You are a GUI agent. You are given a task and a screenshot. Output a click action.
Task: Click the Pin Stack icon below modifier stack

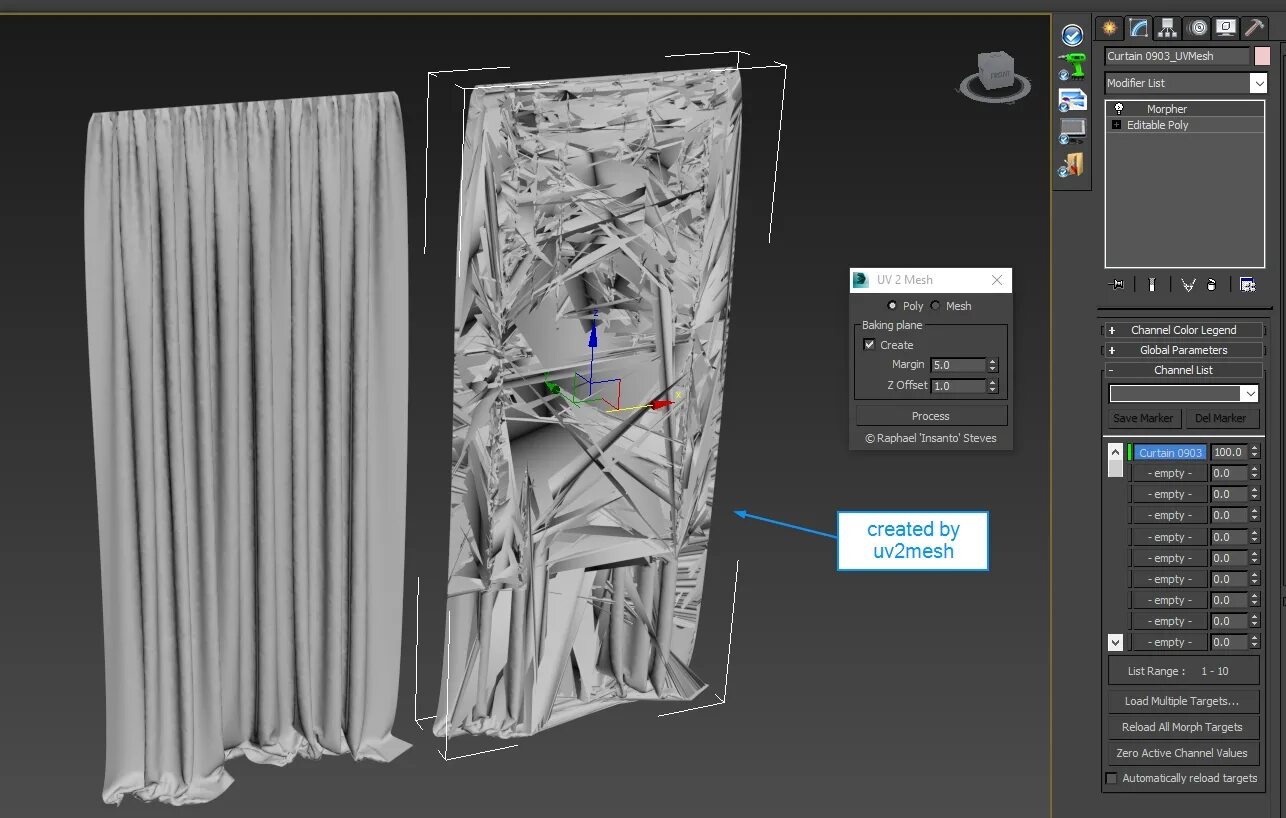(x=1118, y=283)
